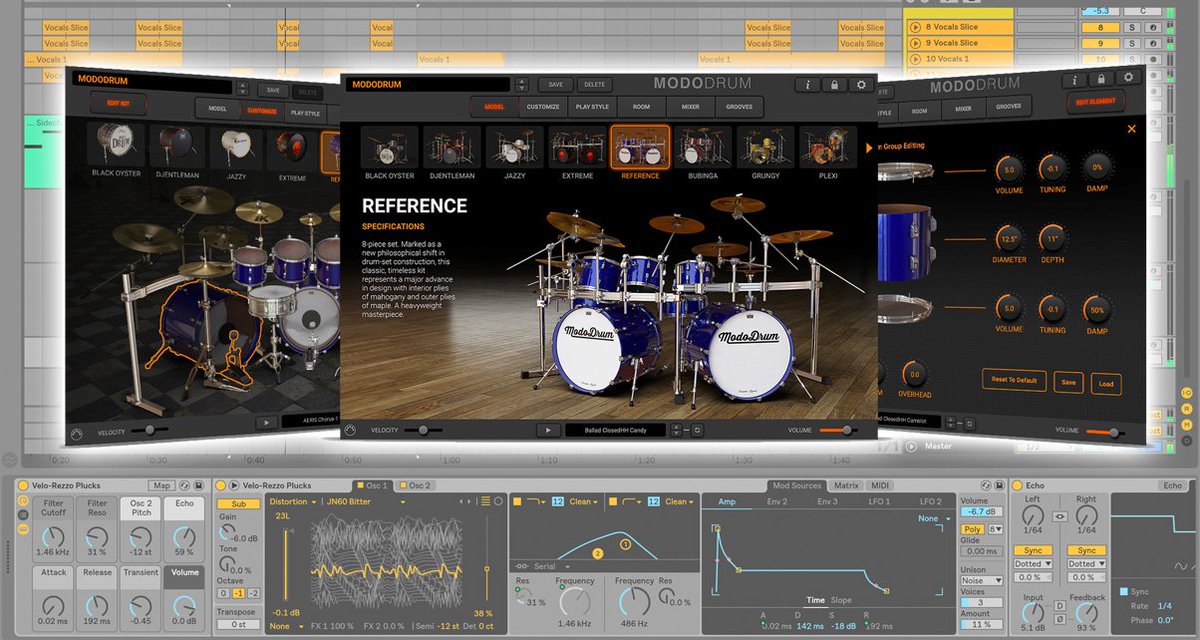Click the lock icon in center MODO DRUM window

pyautogui.click(x=834, y=85)
